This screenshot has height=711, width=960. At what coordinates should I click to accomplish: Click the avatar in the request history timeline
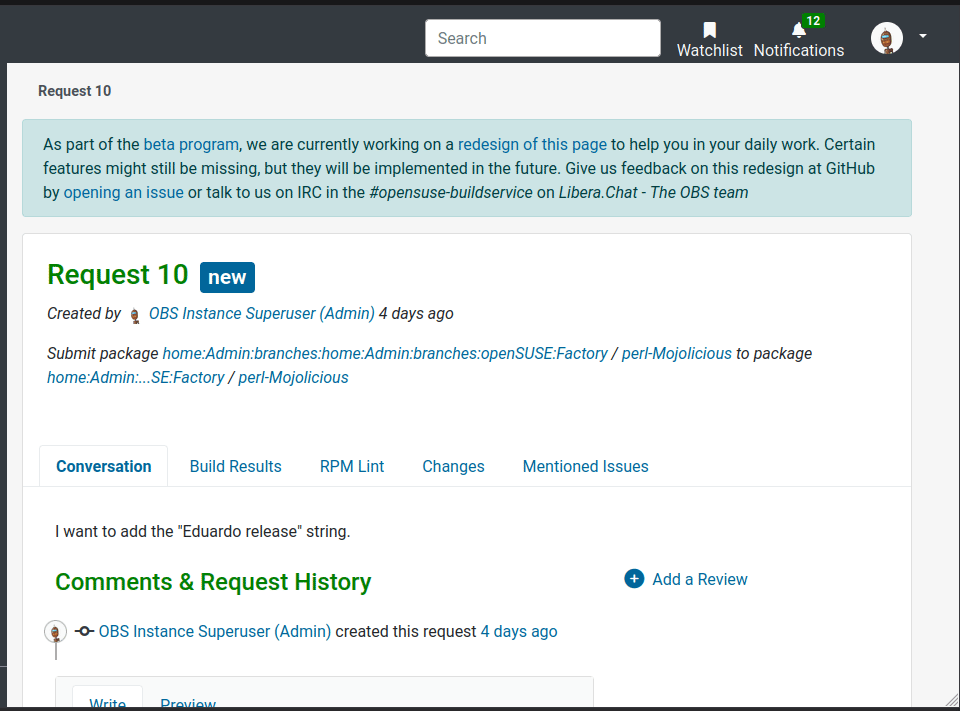[56, 632]
